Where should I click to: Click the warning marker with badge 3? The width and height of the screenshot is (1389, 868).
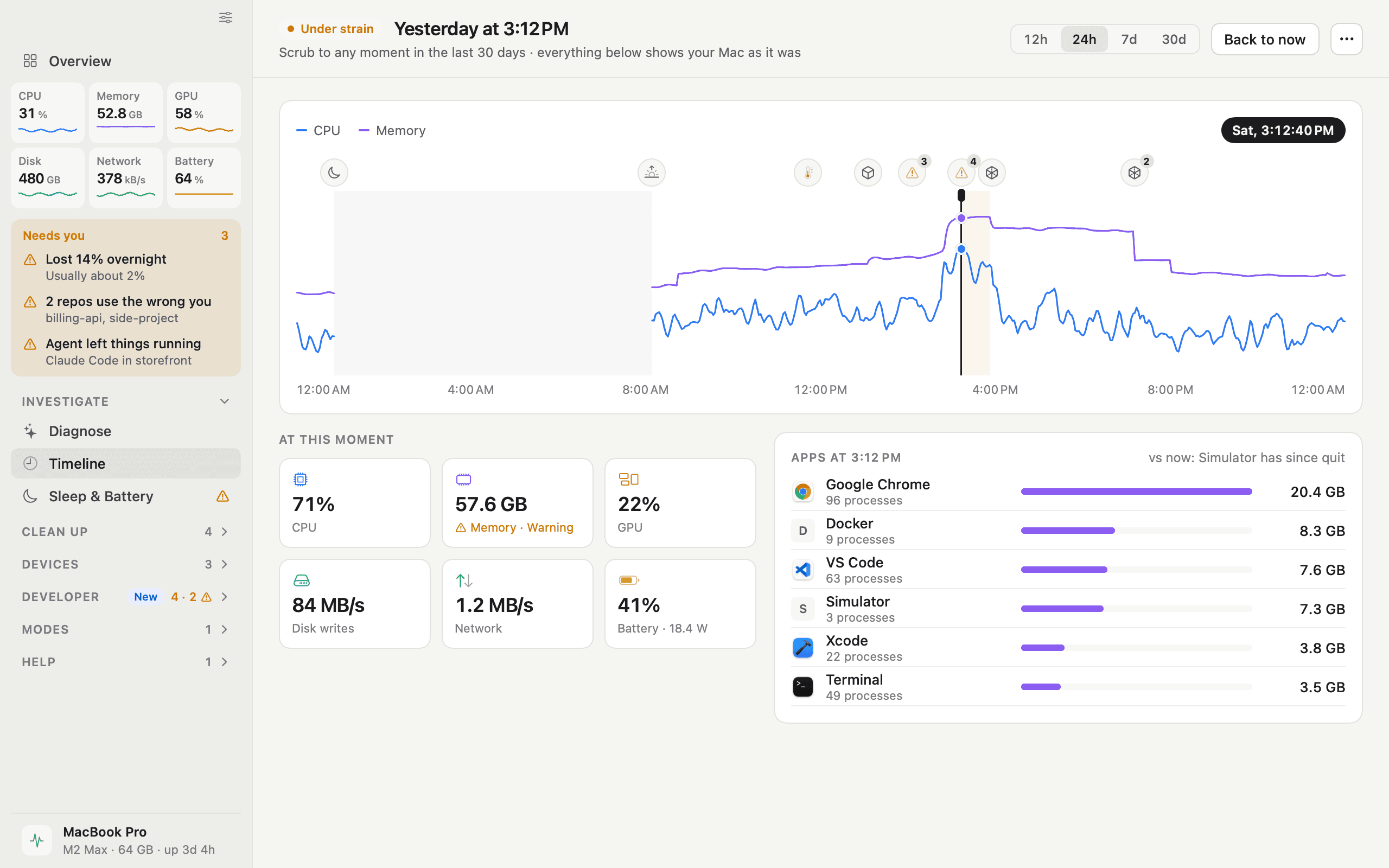coord(912,172)
